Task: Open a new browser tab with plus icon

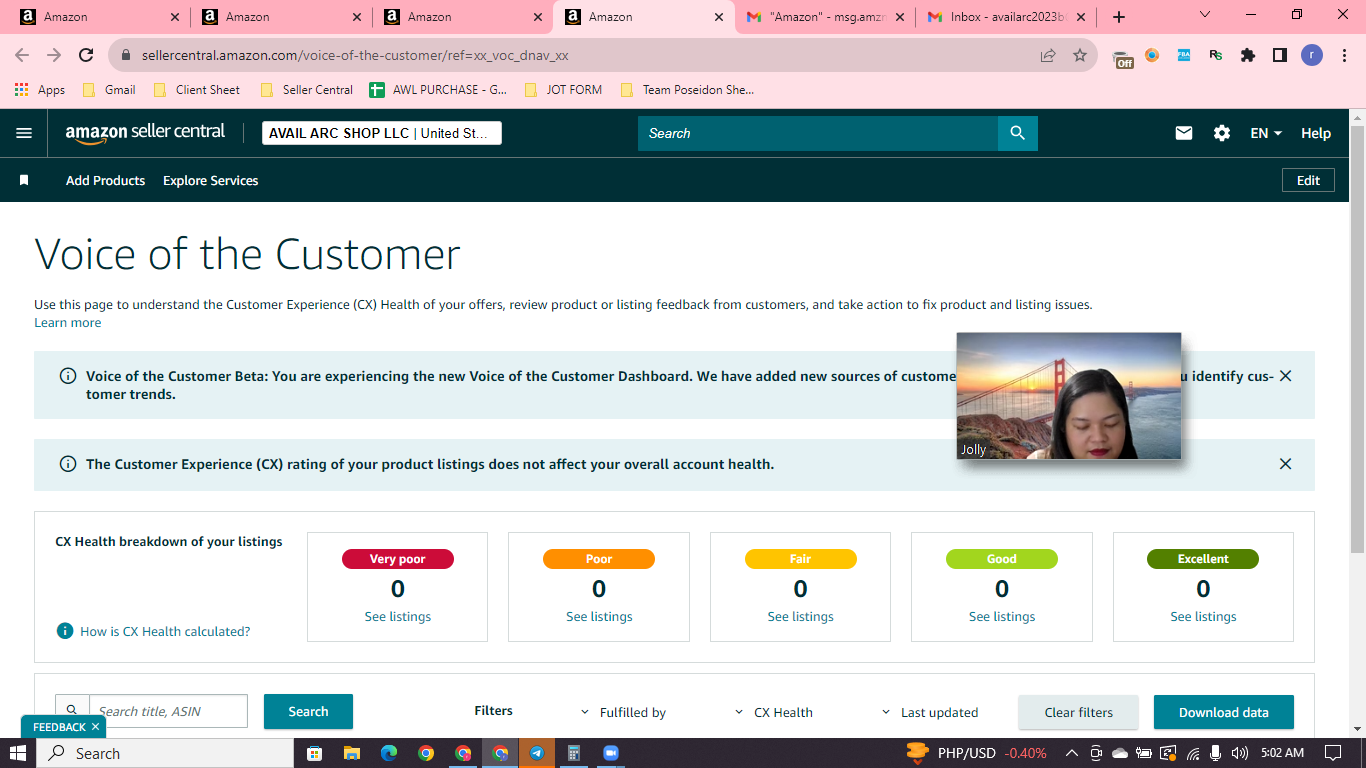Action: click(1119, 17)
